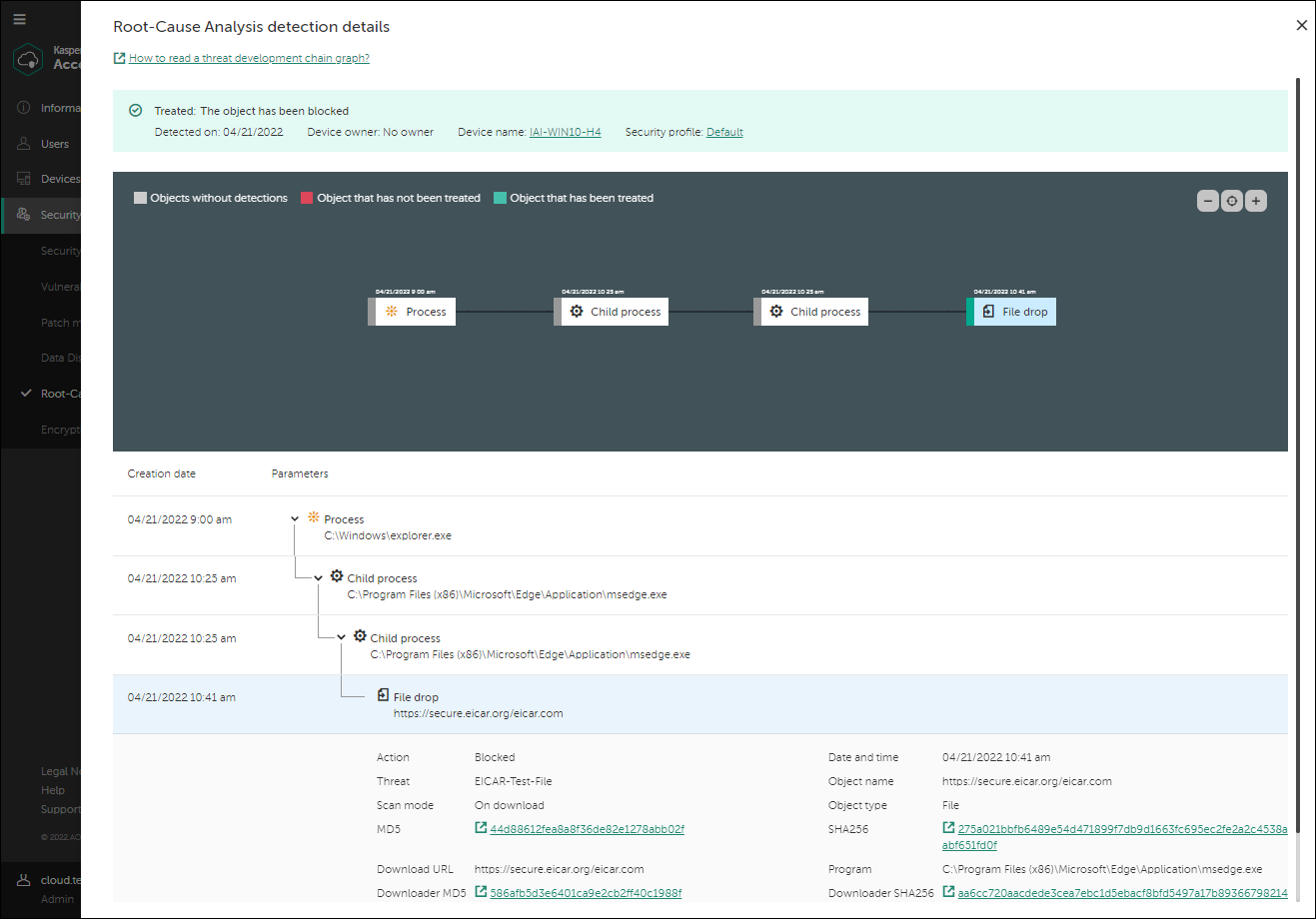Open the Devices section in the sidebar
Image resolution: width=1316 pixels, height=919 pixels.
[x=55, y=178]
